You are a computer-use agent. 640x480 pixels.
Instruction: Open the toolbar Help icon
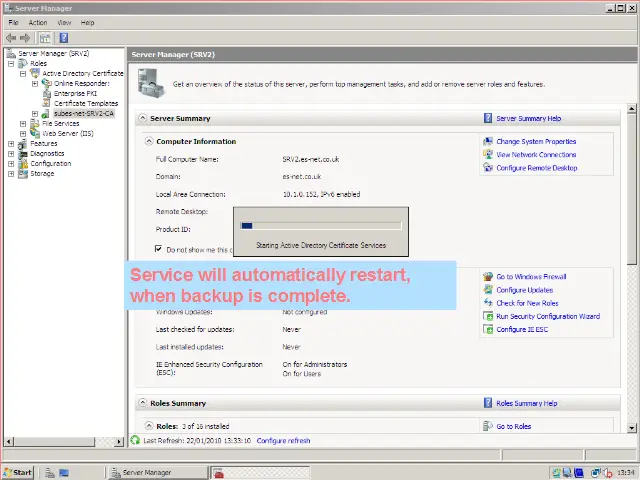tap(64, 38)
